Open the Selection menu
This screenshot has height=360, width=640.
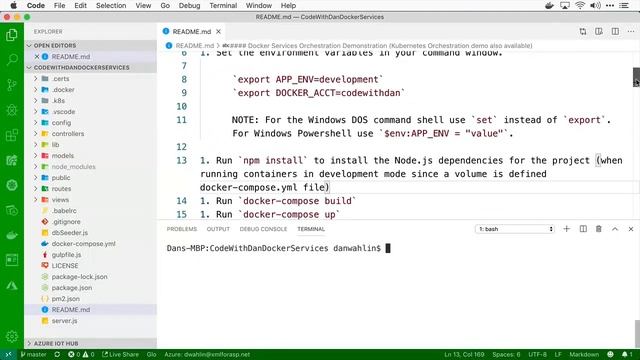pyautogui.click(x=111, y=5)
